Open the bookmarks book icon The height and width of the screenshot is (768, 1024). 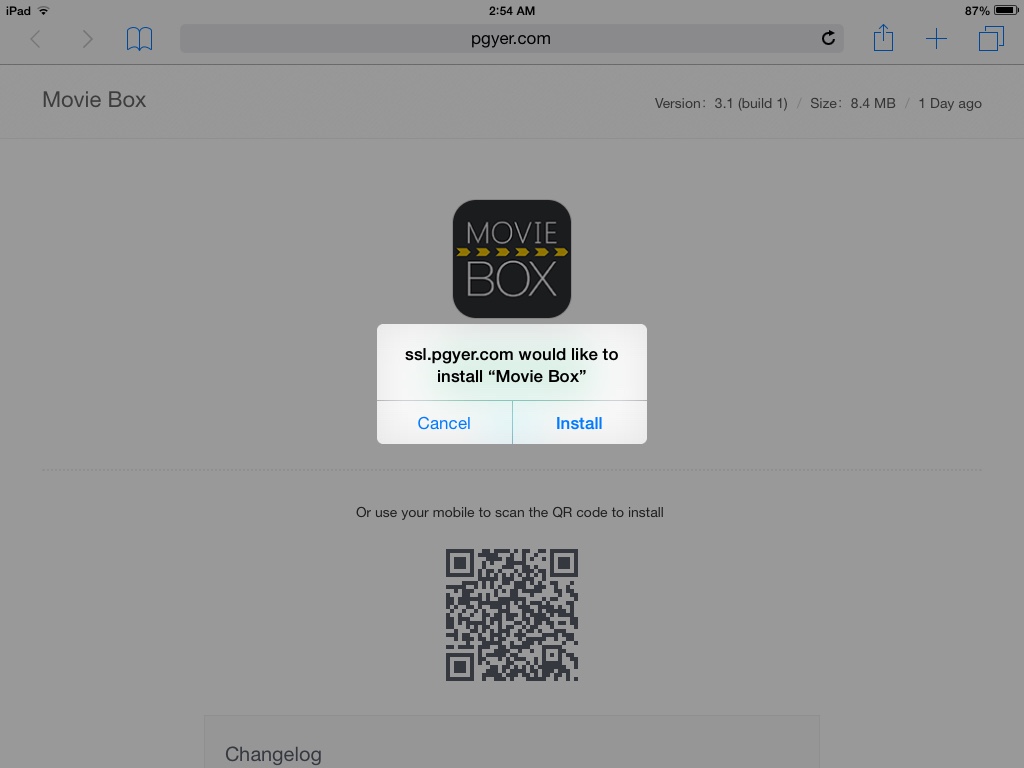139,39
